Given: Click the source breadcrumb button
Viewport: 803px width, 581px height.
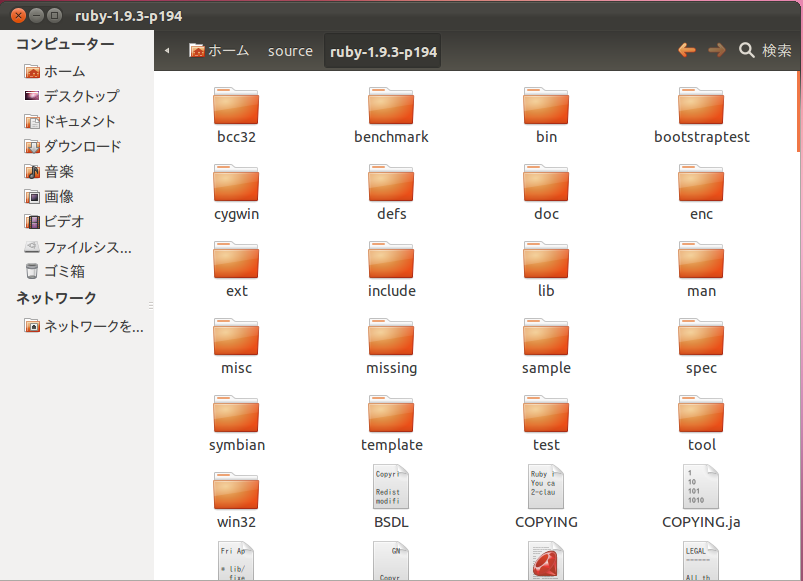Looking at the screenshot, I should pyautogui.click(x=290, y=51).
